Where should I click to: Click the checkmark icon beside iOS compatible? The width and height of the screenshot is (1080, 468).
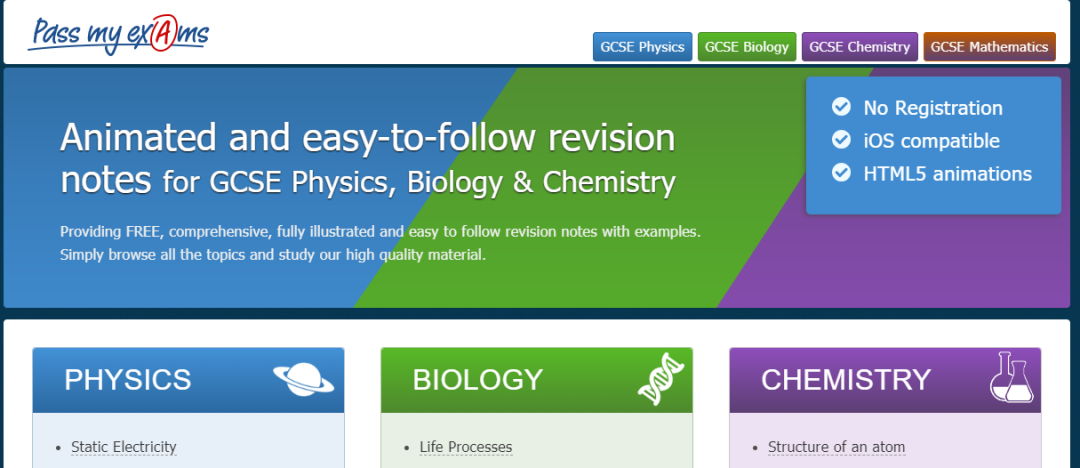pos(841,140)
